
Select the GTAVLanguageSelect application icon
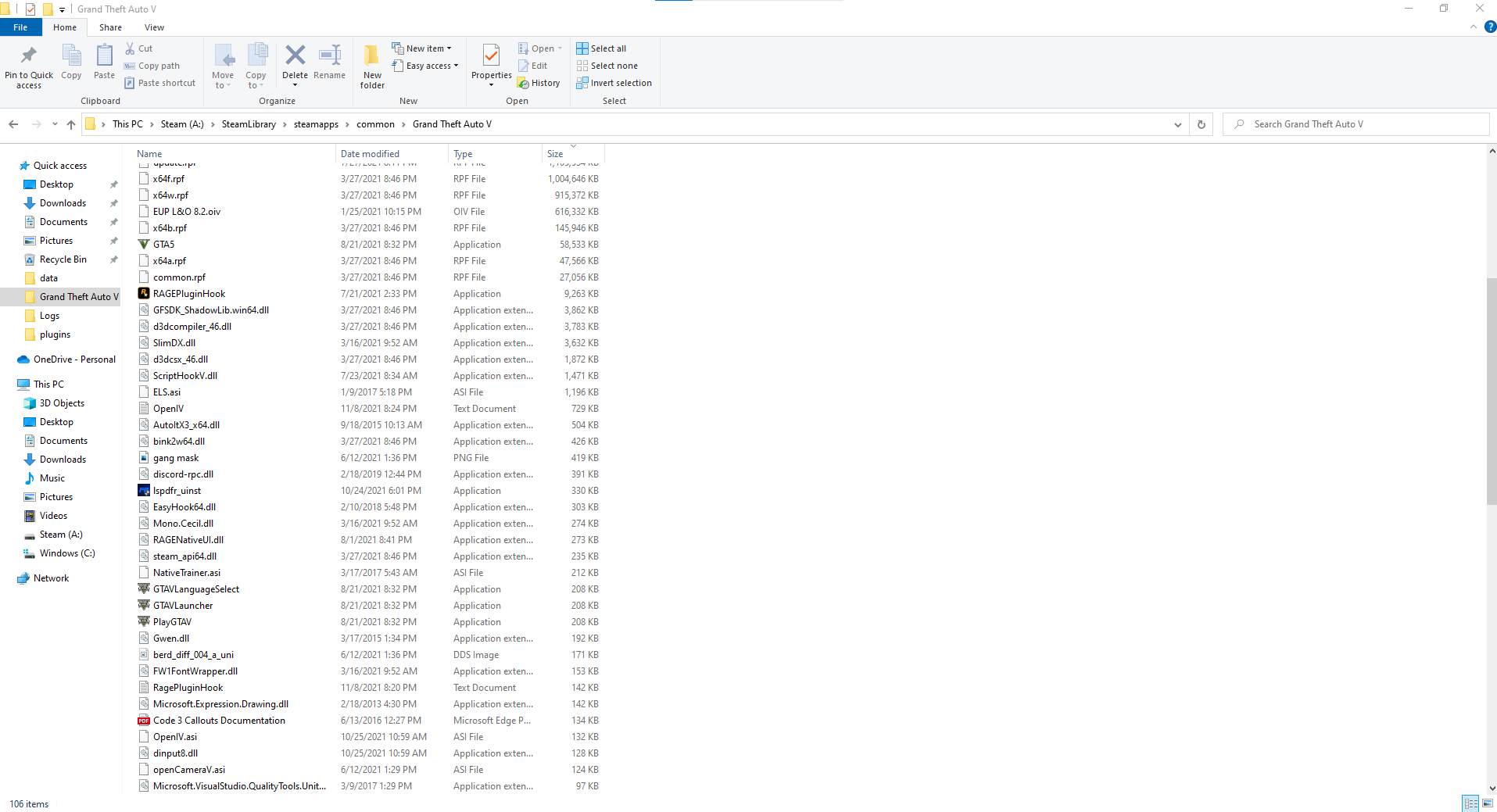point(144,589)
